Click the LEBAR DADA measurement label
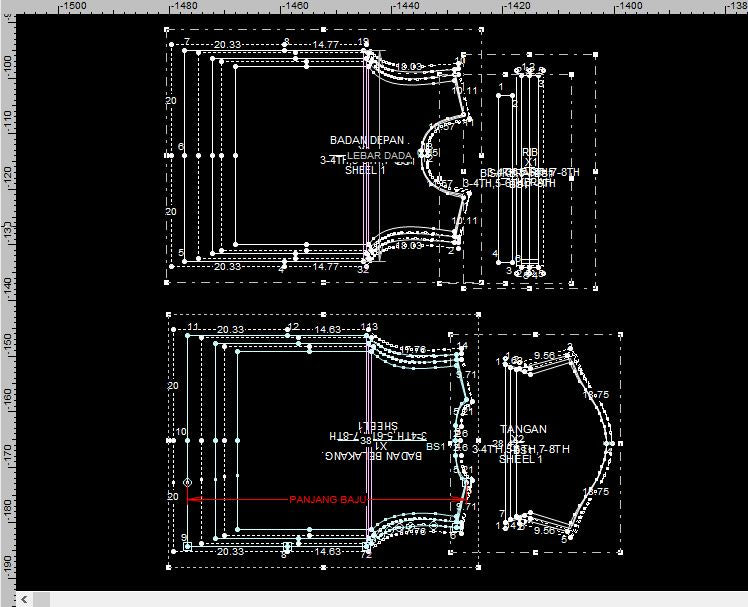Image resolution: width=748 pixels, height=607 pixels. 381,155
